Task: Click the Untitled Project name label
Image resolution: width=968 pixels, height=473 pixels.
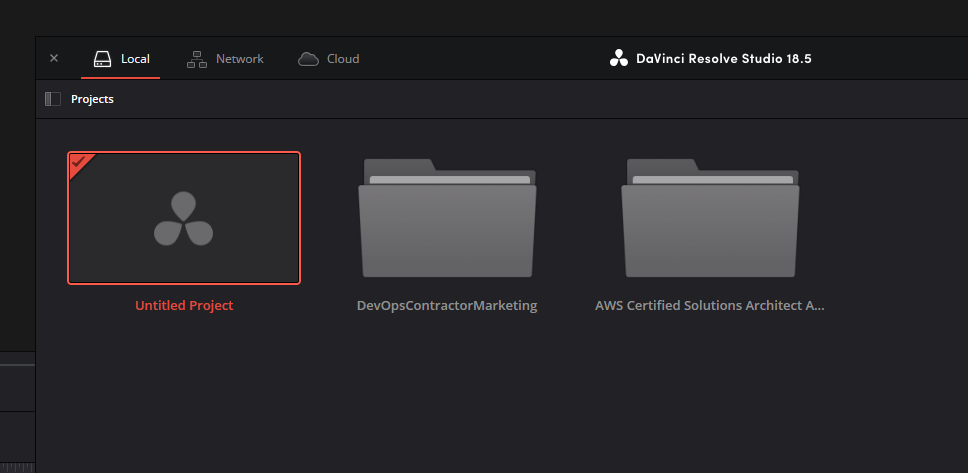Action: point(184,306)
